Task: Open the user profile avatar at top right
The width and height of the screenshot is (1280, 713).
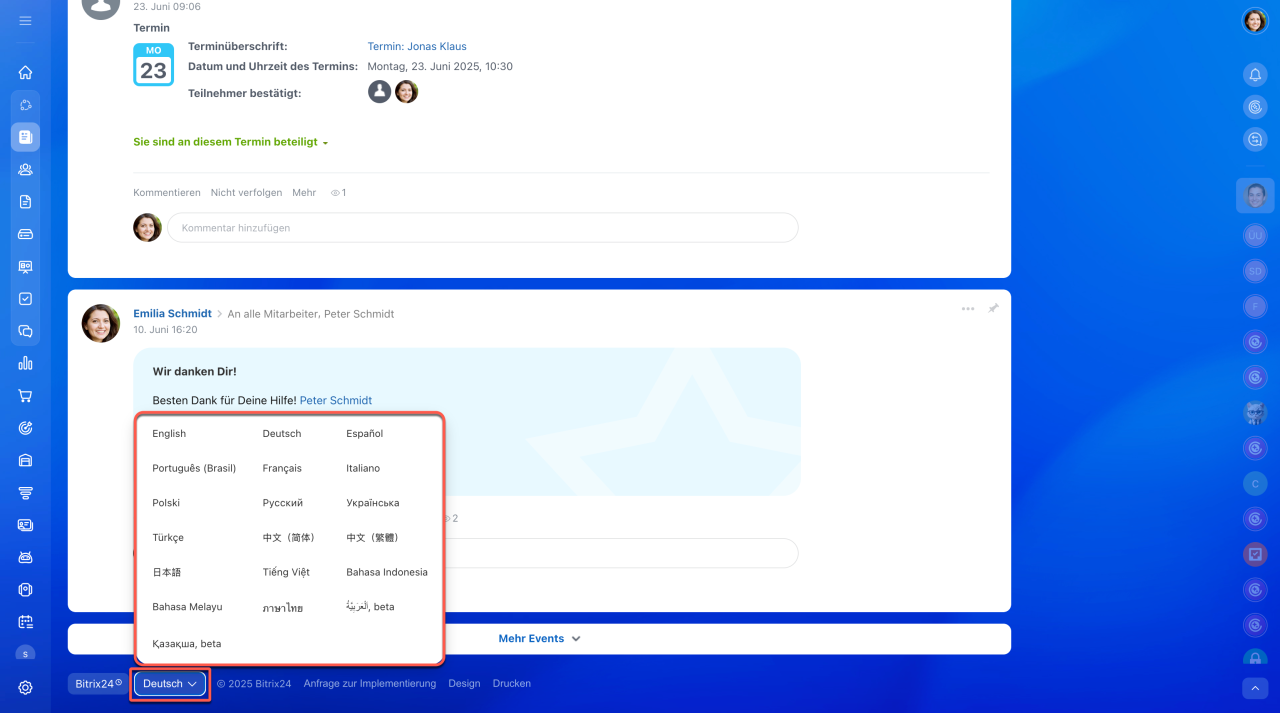Action: tap(1255, 21)
